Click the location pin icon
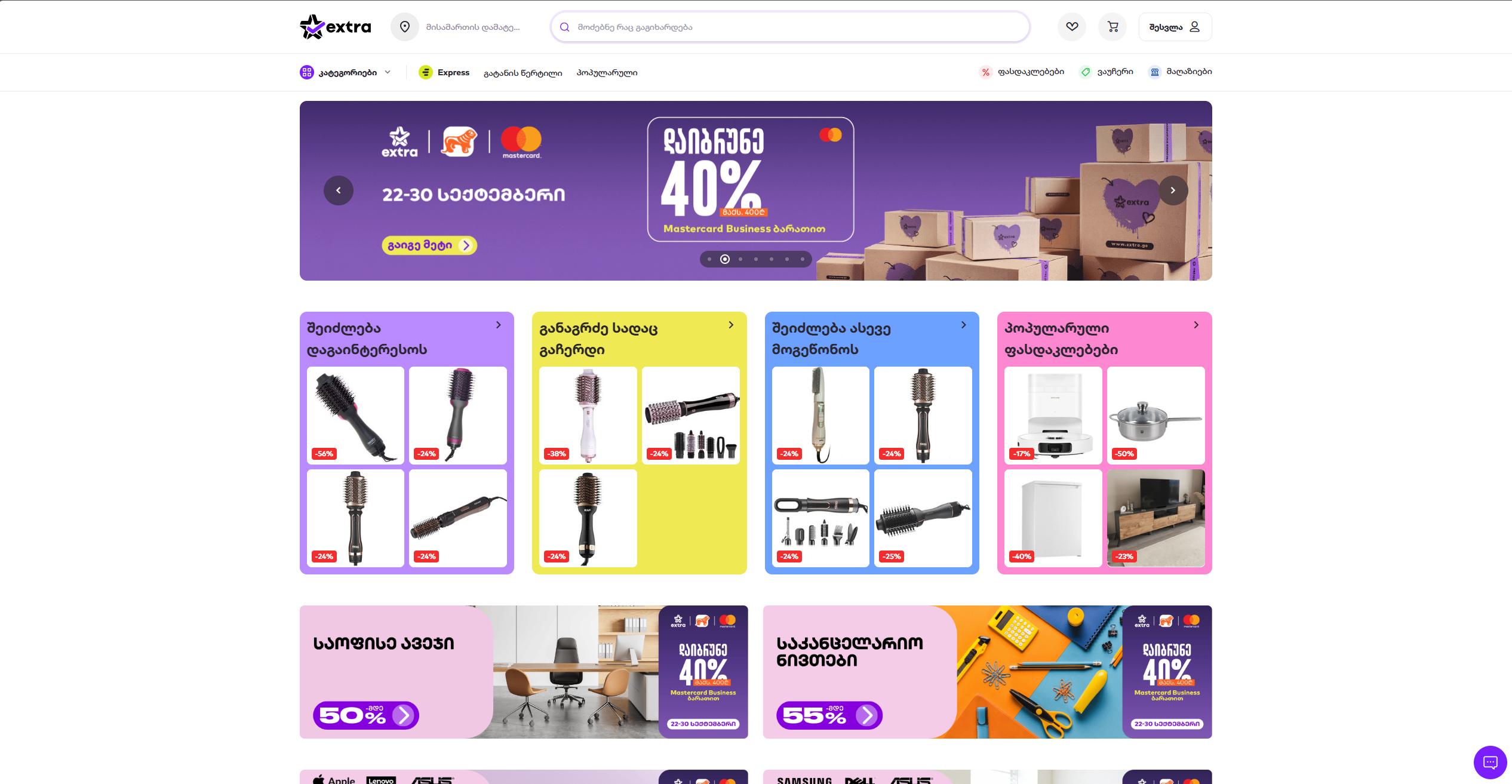Viewport: 1512px width, 784px height. (405, 27)
